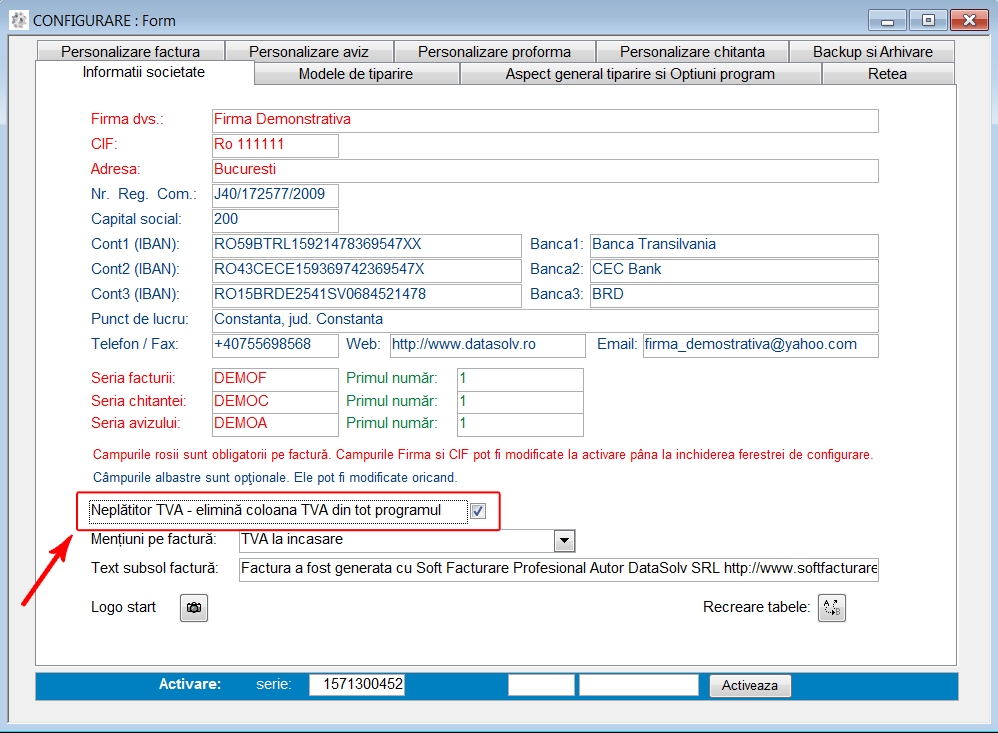Click the Cont2 (IBAN) field

pos(367,270)
